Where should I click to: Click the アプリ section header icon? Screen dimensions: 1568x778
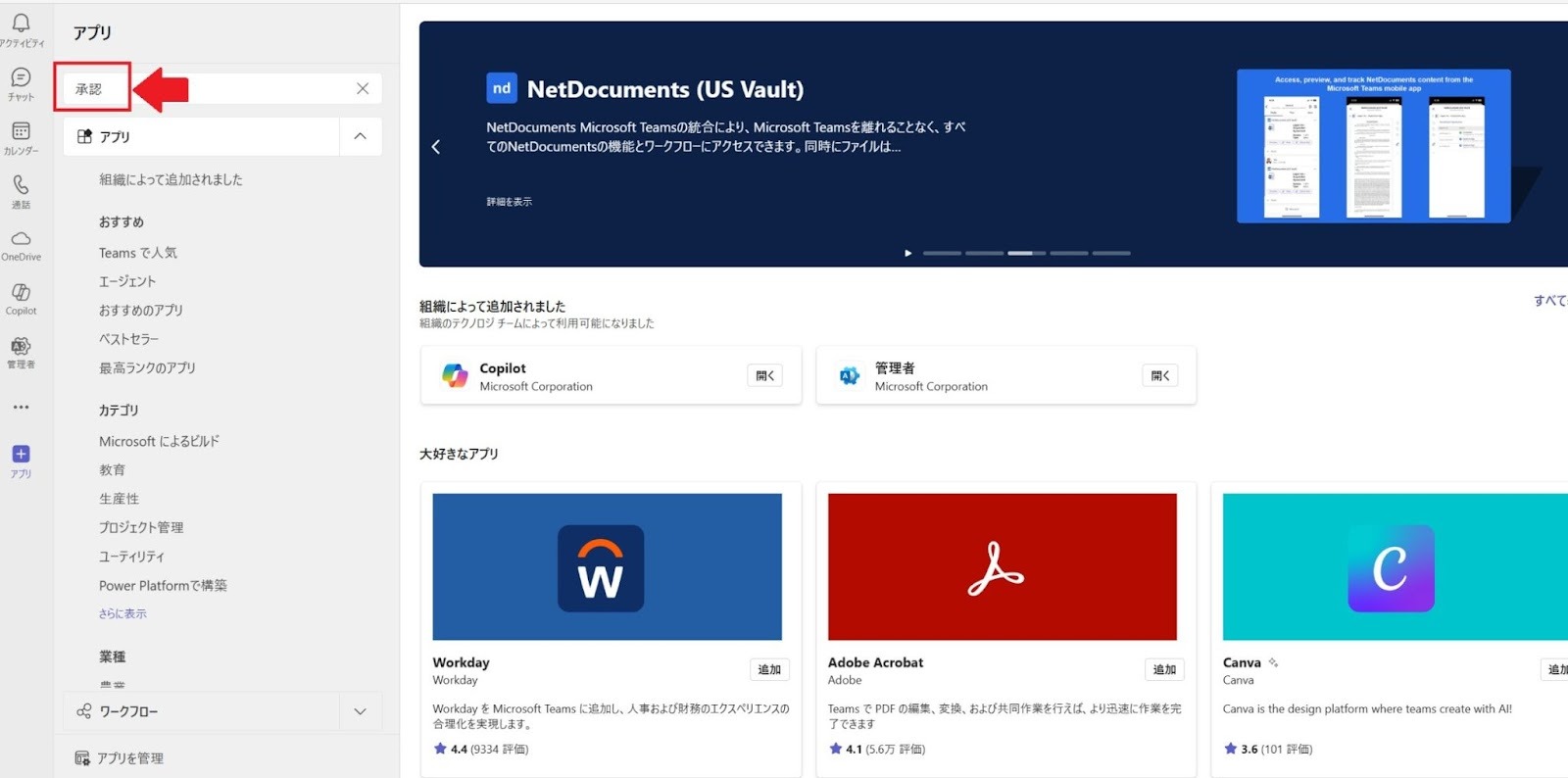click(84, 136)
